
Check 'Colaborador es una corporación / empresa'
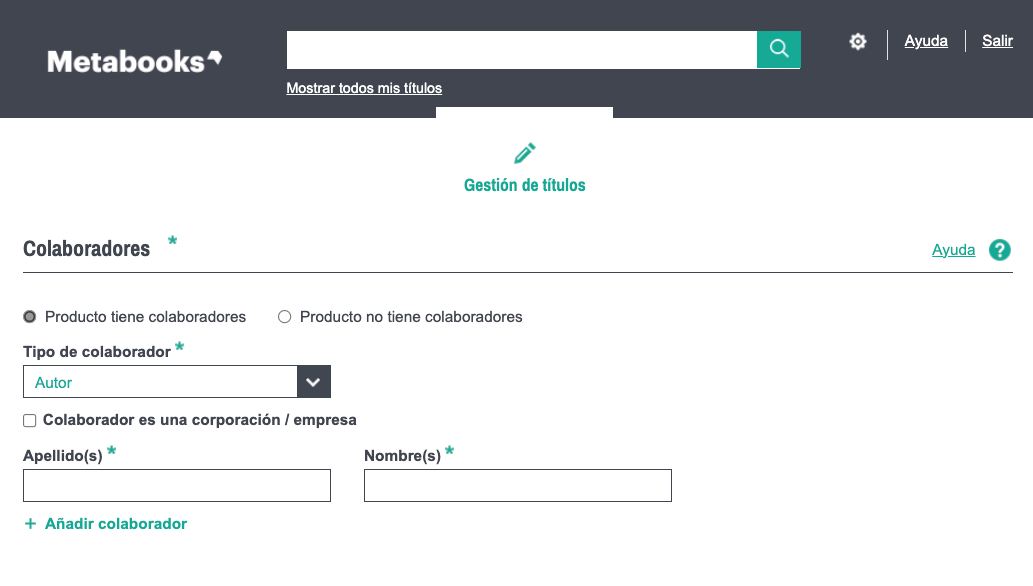30,421
